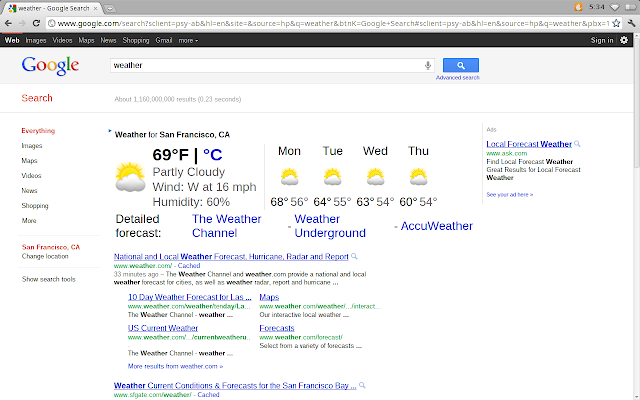This screenshot has height=400, width=640.
Task: Select Shopping in the black navigation bar
Action: coord(136,40)
